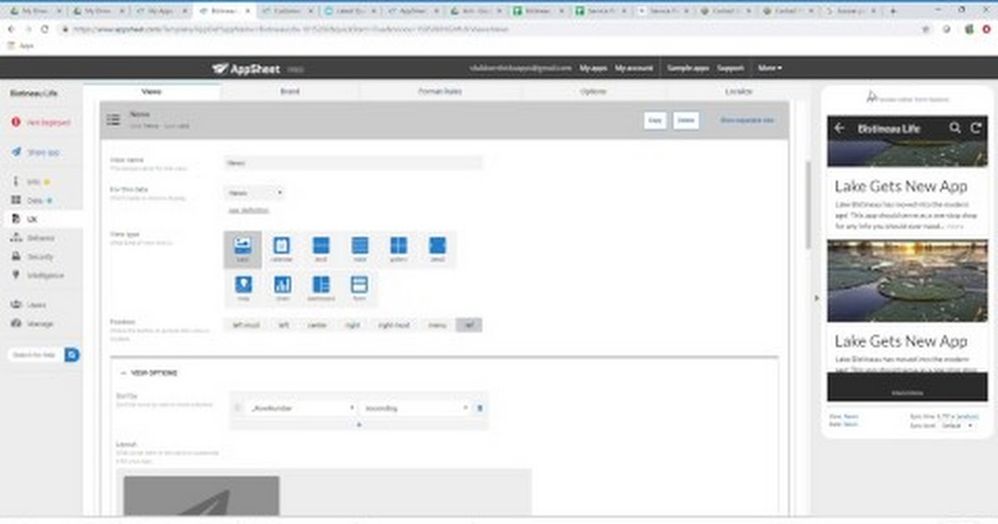The height and width of the screenshot is (524, 998).
Task: Open My account in top bar
Action: [634, 67]
